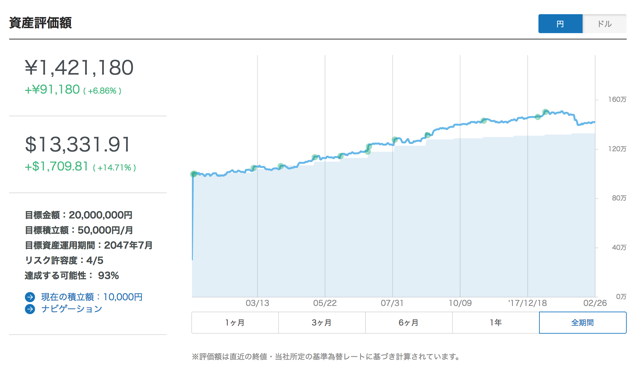Select the 1年 period tab
This screenshot has width=639, height=380.
point(496,323)
